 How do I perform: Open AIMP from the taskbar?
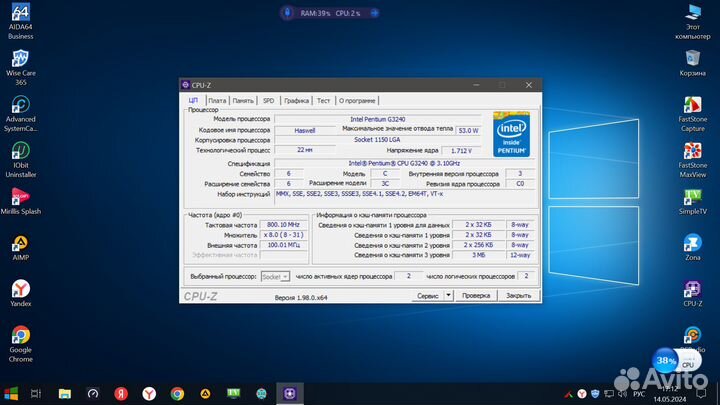[x=205, y=394]
